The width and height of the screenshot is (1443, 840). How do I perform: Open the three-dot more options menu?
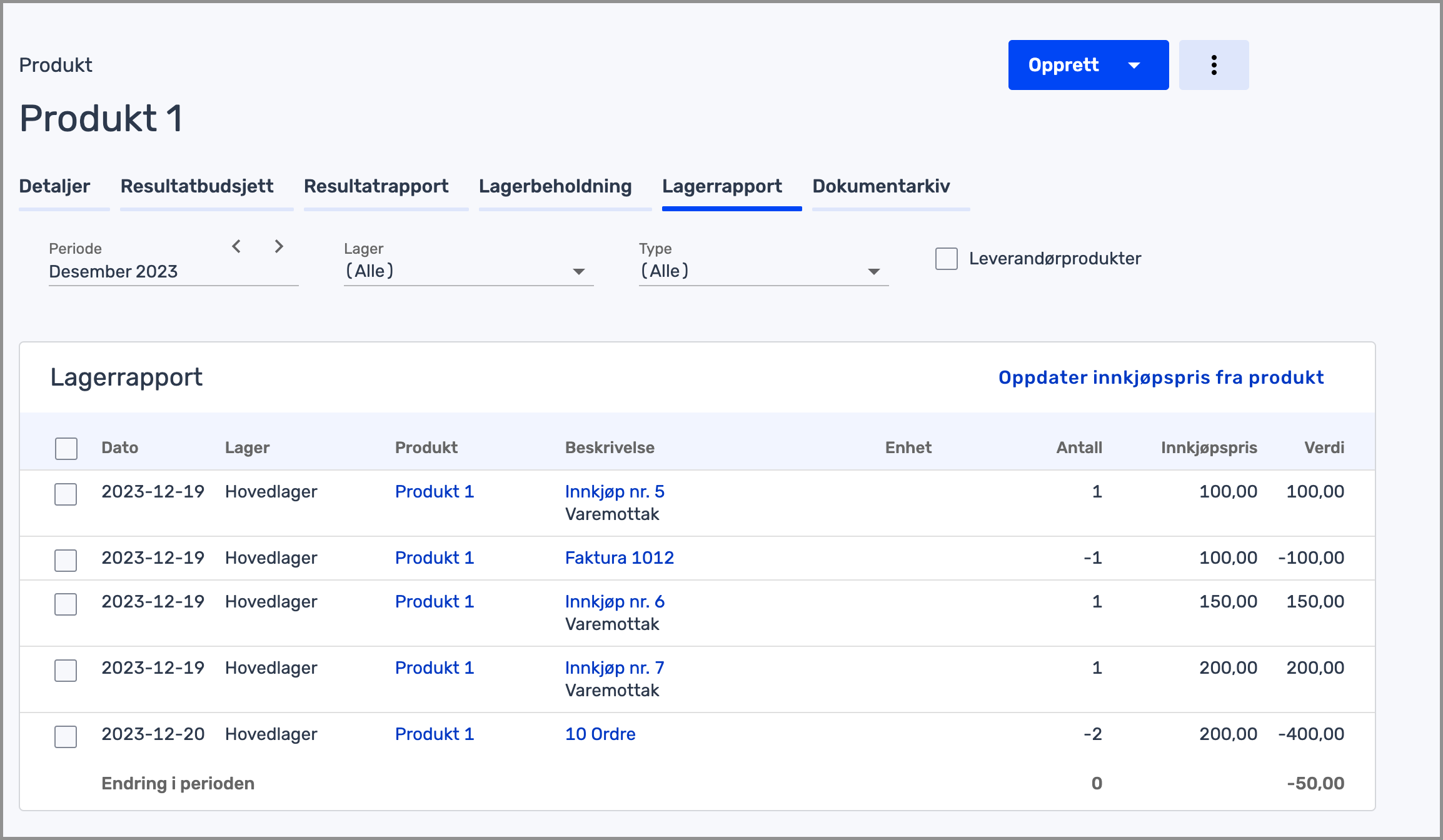click(1214, 65)
